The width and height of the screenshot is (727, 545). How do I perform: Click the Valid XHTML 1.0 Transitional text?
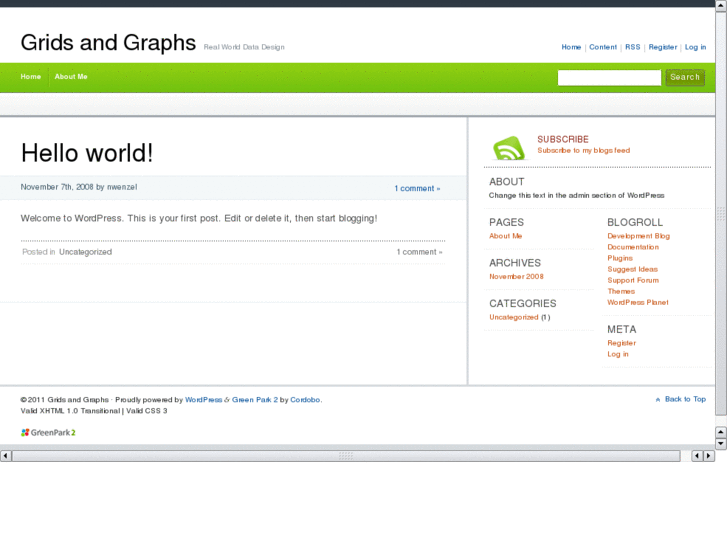70,411
